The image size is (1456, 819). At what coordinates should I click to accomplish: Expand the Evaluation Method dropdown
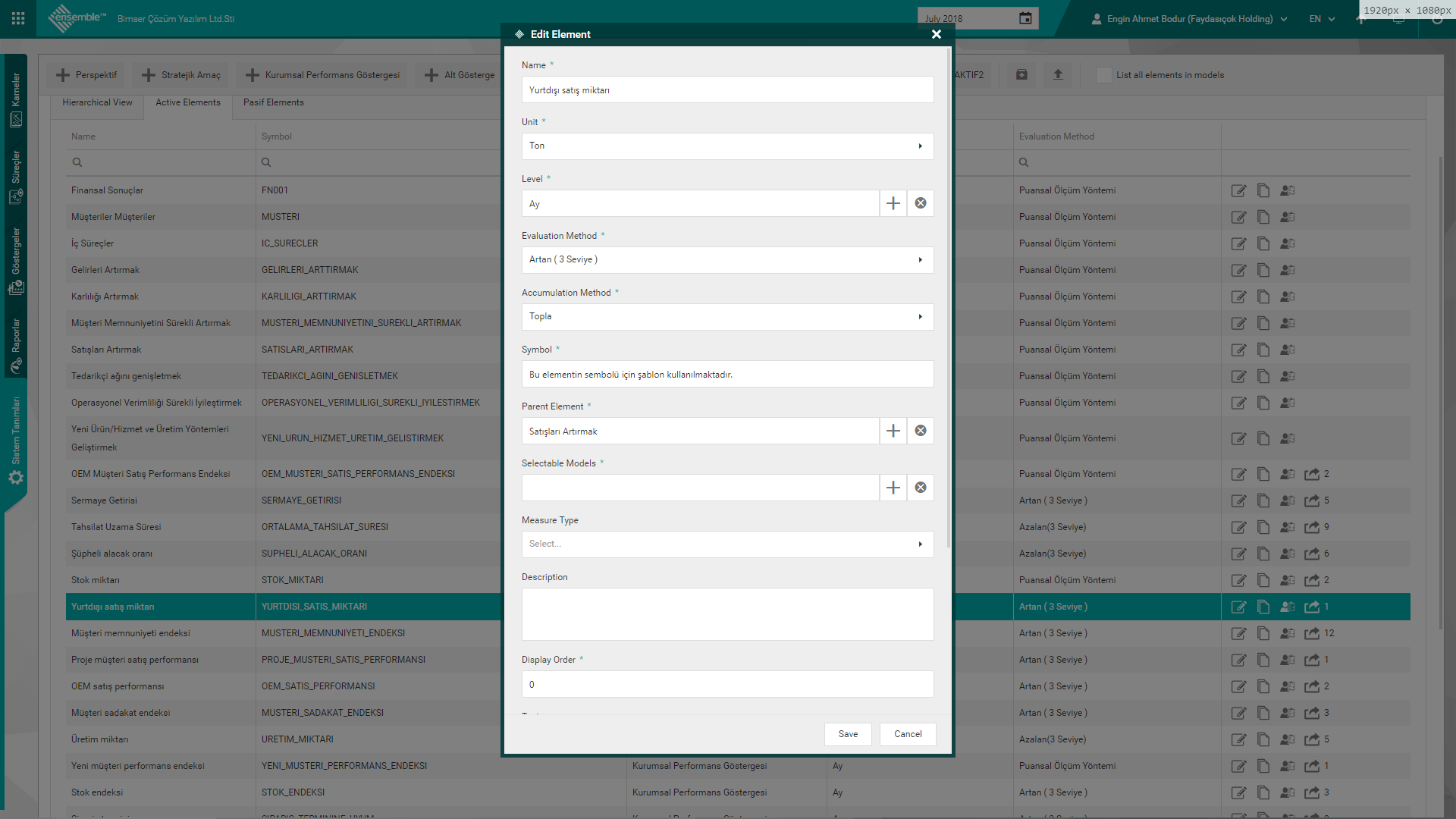[727, 260]
